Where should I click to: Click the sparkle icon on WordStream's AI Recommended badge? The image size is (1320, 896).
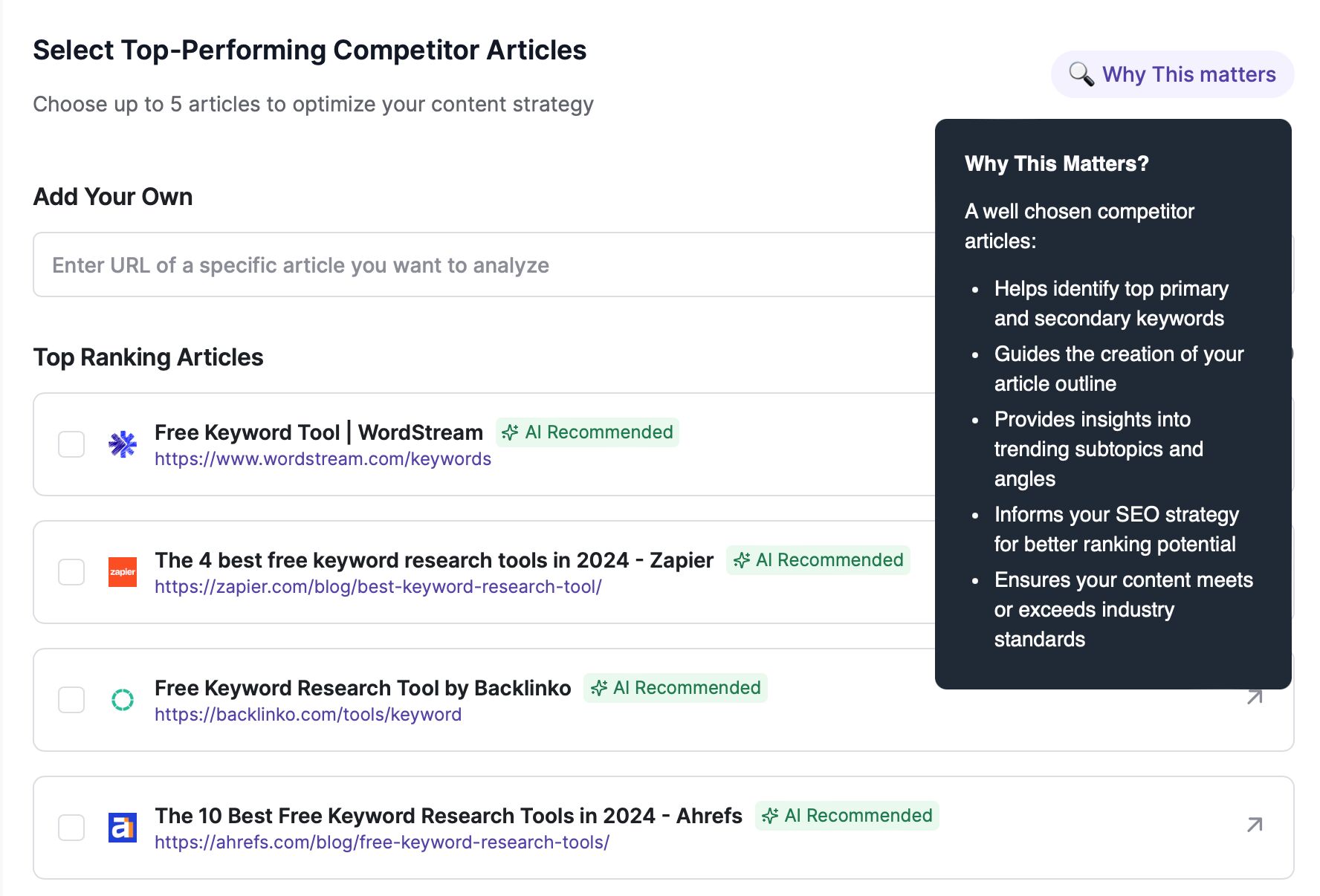click(511, 432)
